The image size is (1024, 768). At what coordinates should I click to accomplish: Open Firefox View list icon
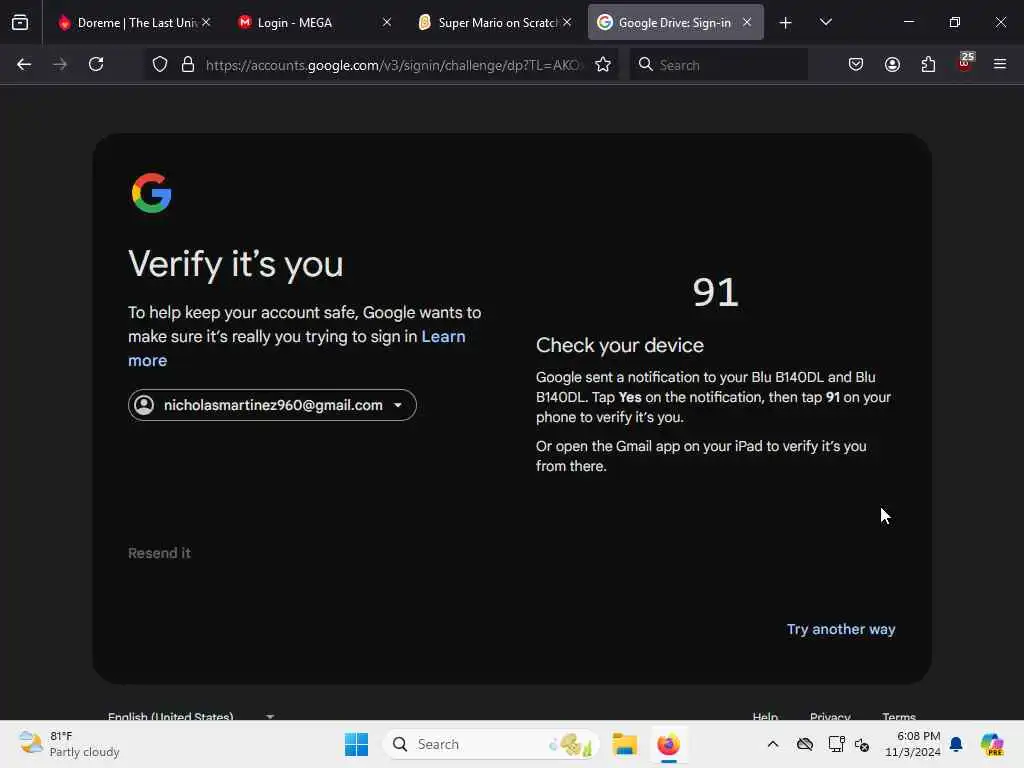(x=20, y=22)
